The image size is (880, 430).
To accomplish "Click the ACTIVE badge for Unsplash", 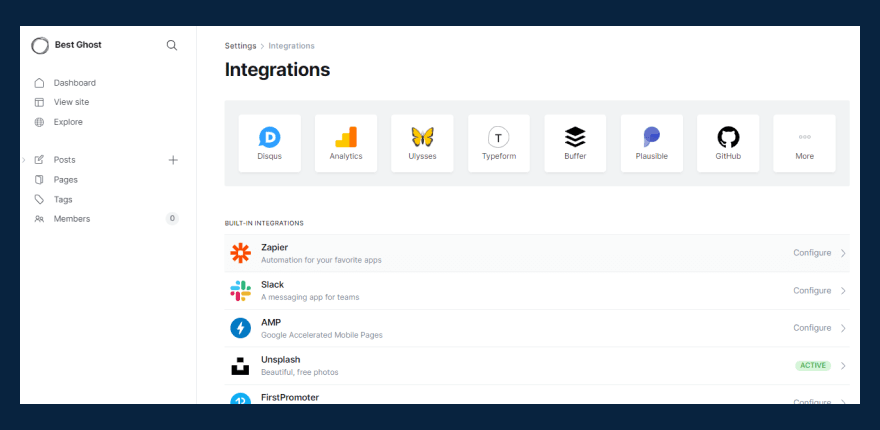I will click(x=813, y=365).
